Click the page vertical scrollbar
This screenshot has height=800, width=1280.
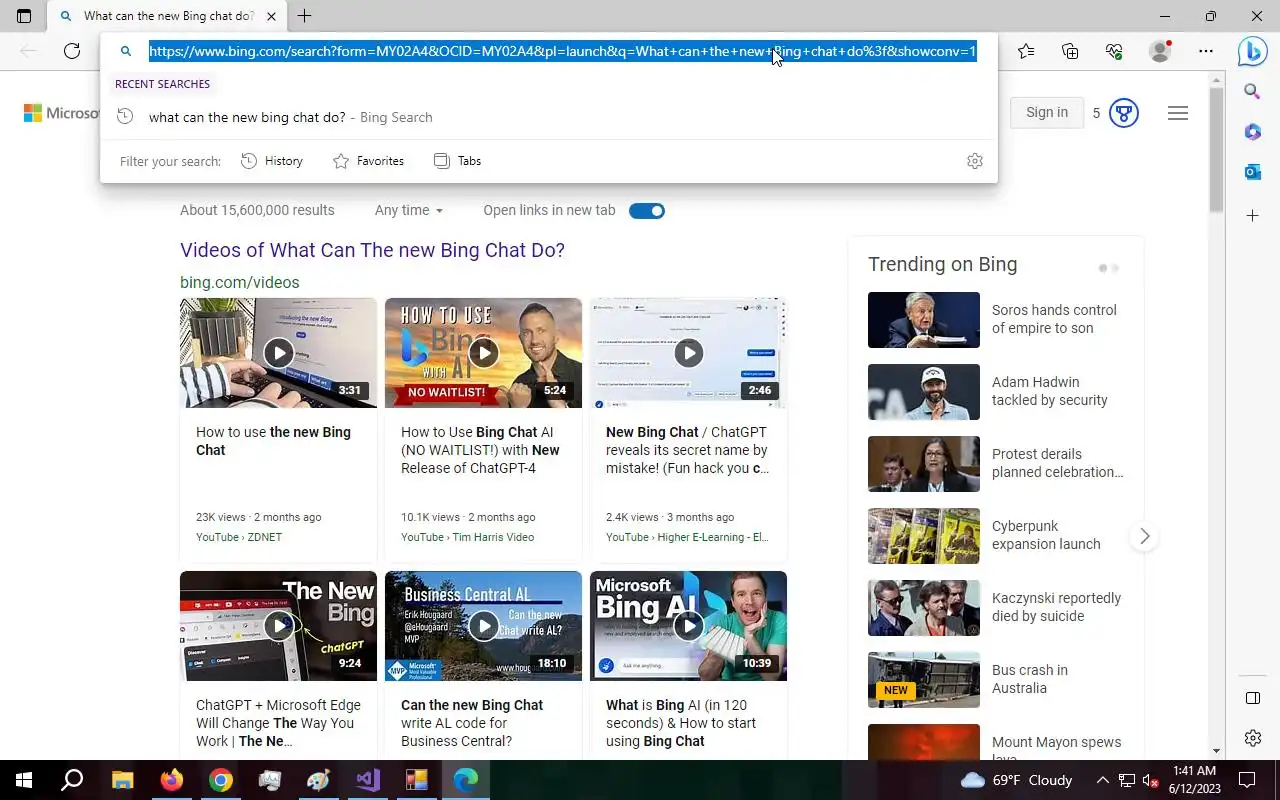pyautogui.click(x=1216, y=150)
